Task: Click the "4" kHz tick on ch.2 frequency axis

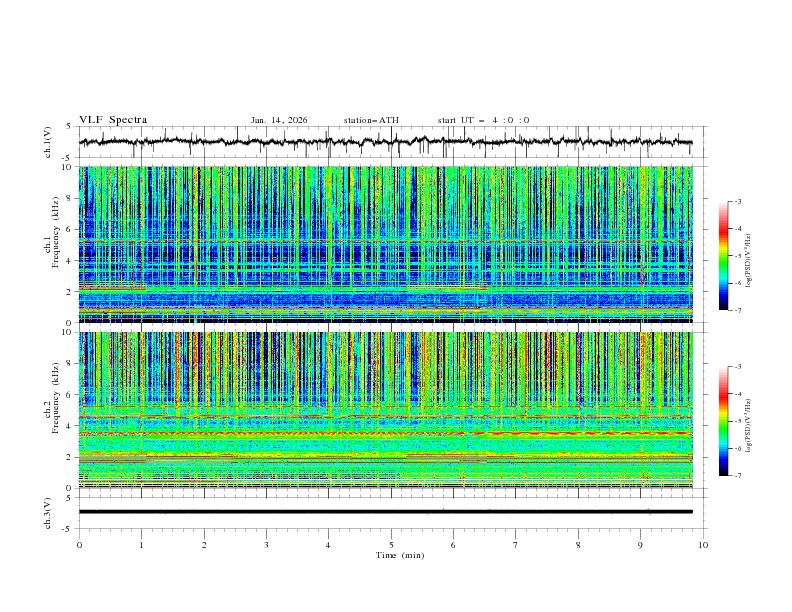Action: click(x=71, y=426)
